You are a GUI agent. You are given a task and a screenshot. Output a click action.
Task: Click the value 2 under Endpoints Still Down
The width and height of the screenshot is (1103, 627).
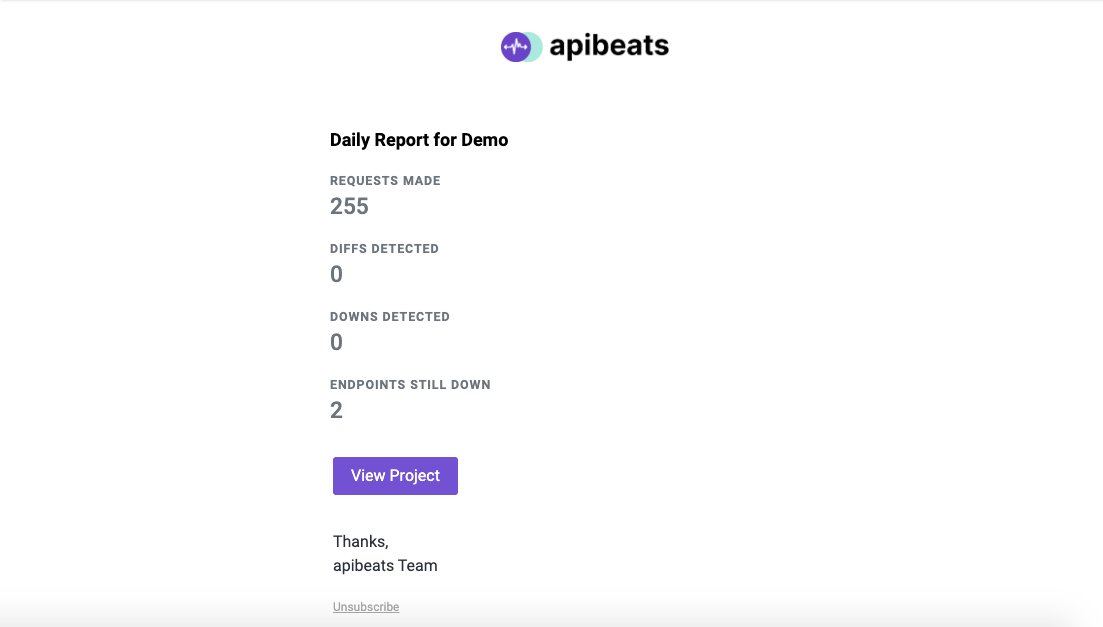(336, 410)
